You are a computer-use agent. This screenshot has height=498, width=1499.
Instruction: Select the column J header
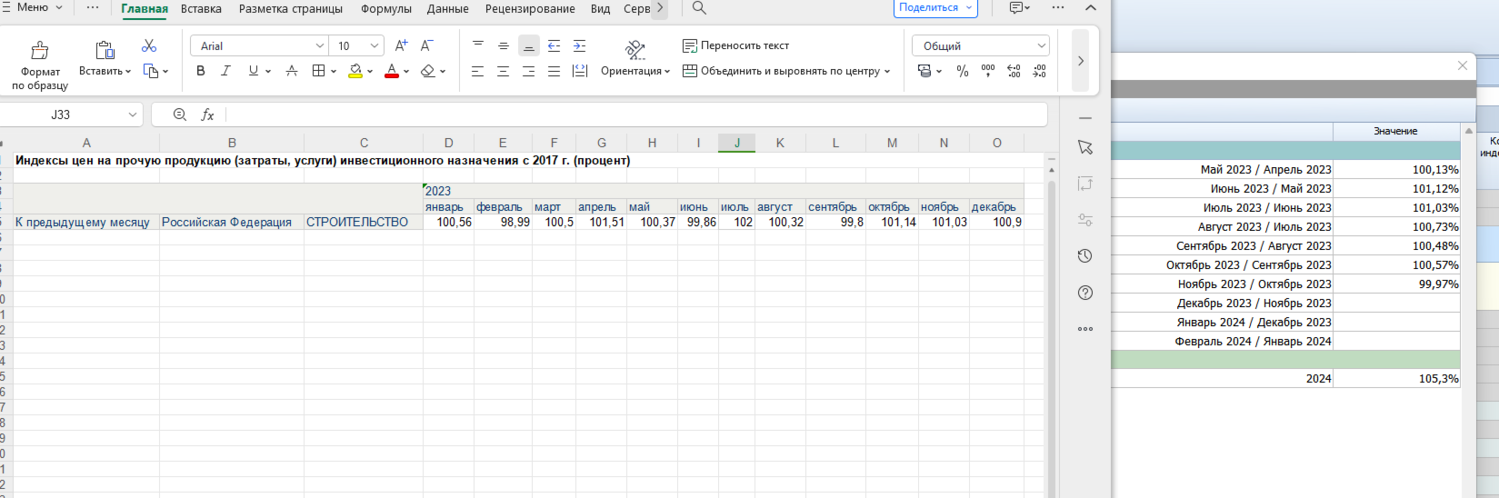[x=737, y=143]
